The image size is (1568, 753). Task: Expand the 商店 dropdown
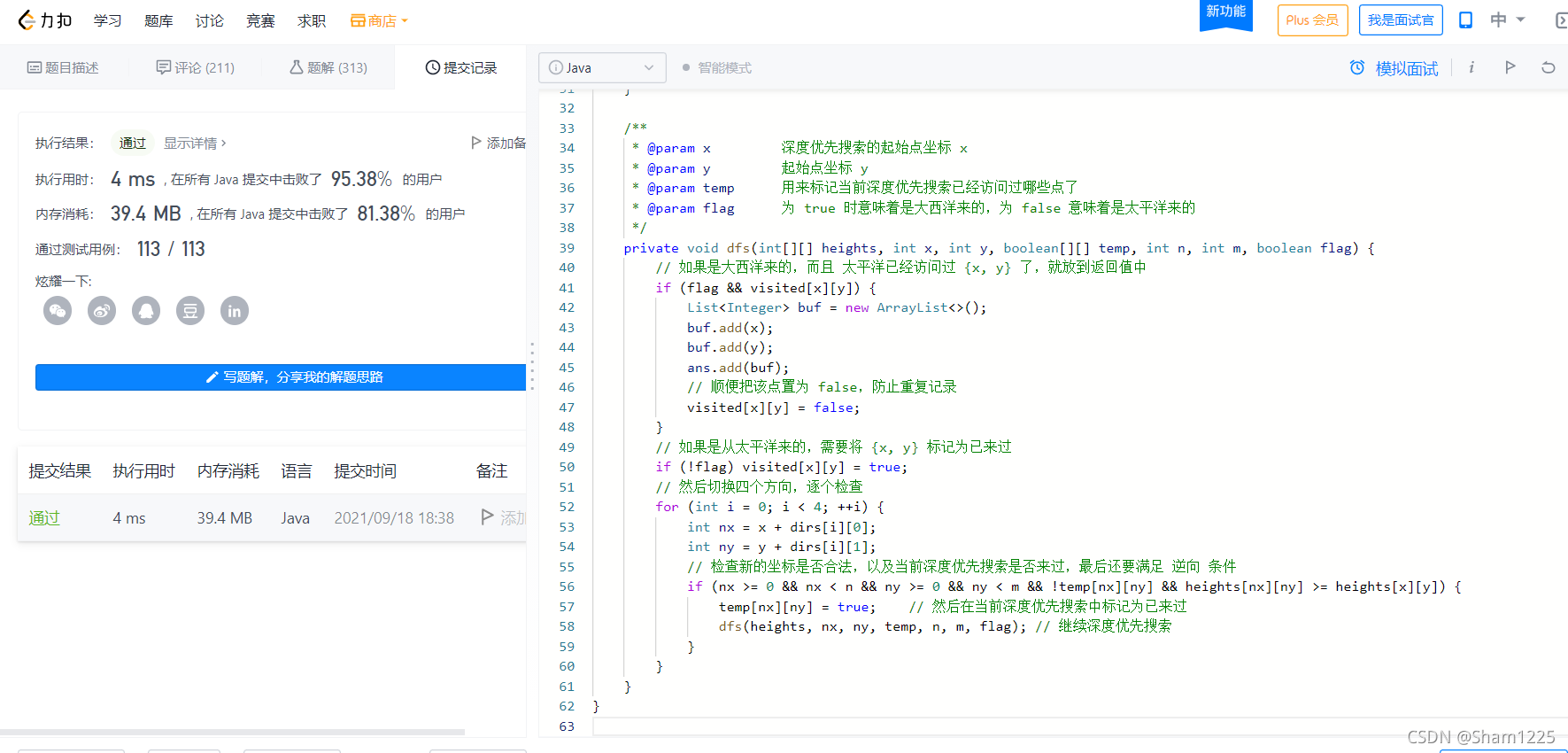click(379, 20)
